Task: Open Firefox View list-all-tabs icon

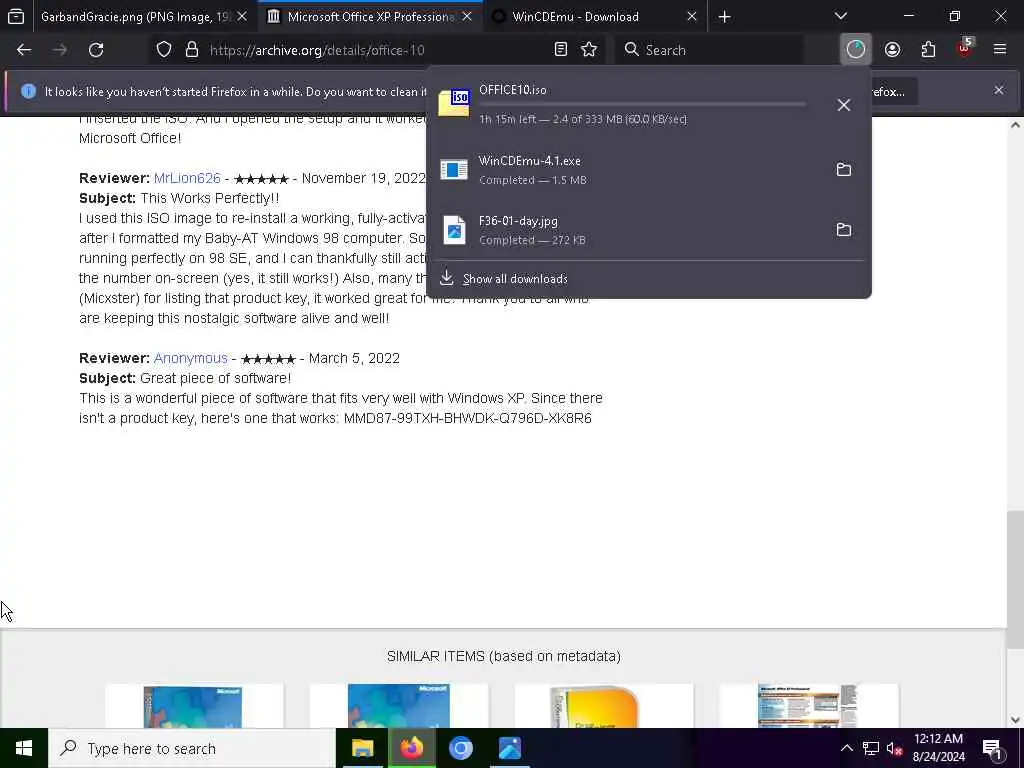Action: 16,16
